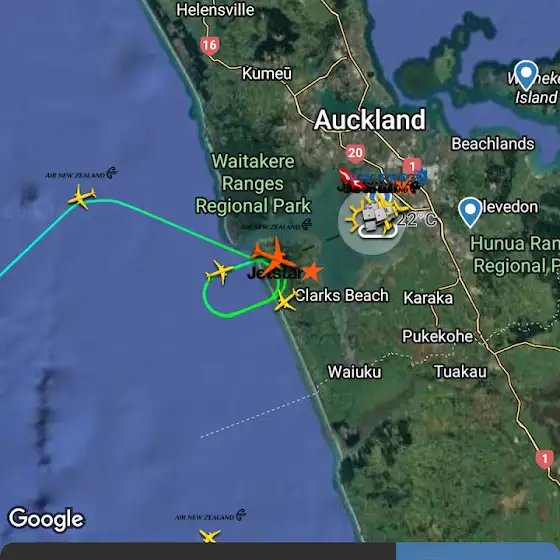Open the blue pin beside Clevedon
560x560 pixels.
click(470, 212)
